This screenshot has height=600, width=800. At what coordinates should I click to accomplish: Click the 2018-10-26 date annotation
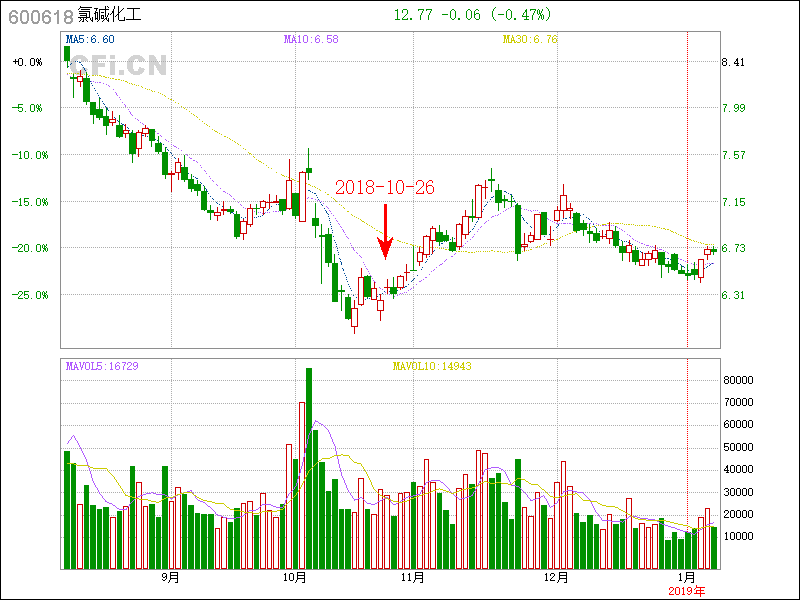tap(384, 187)
